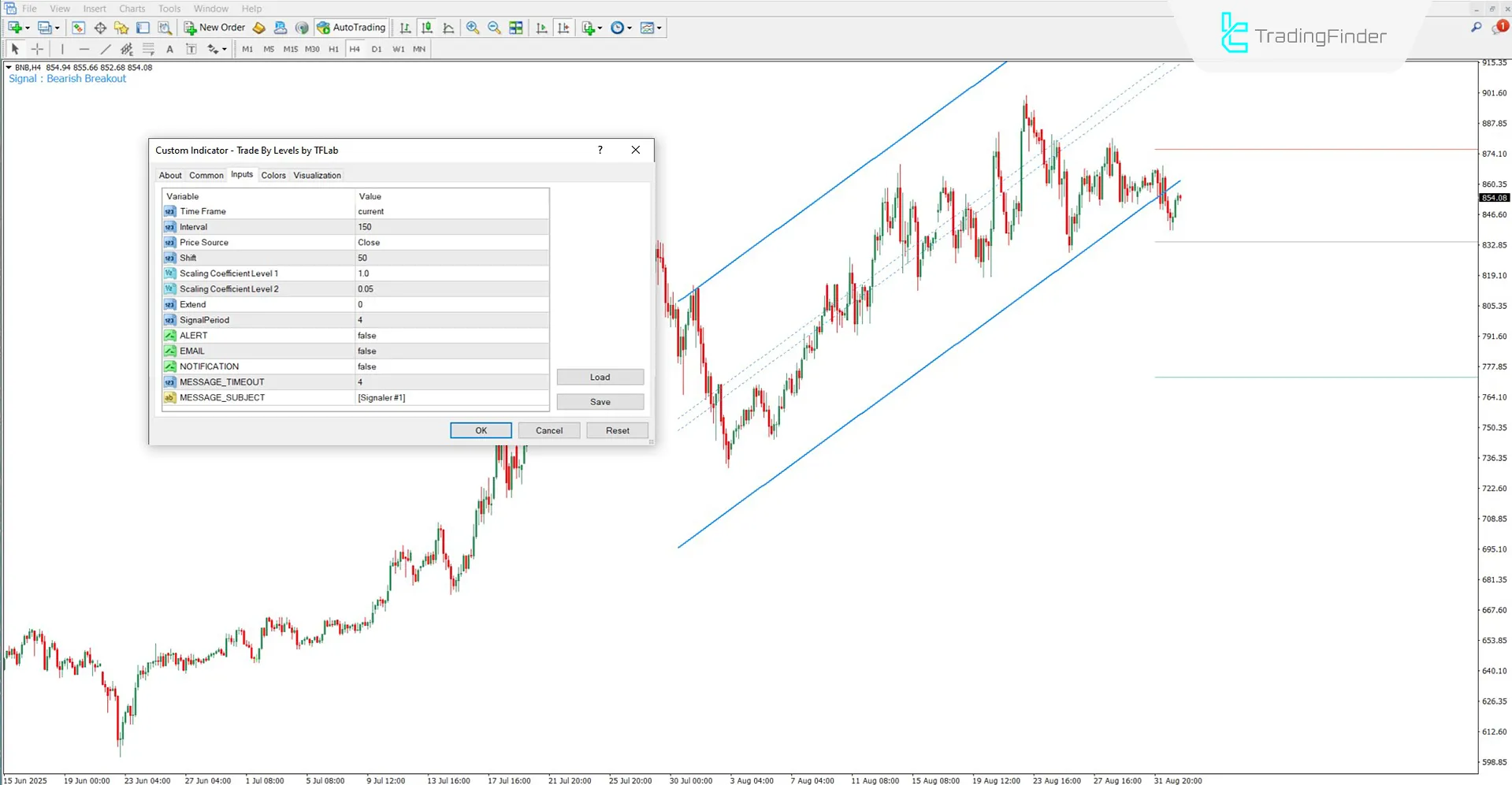This screenshot has width=1512, height=785.
Task: Zoom in on the chart
Action: [x=472, y=27]
